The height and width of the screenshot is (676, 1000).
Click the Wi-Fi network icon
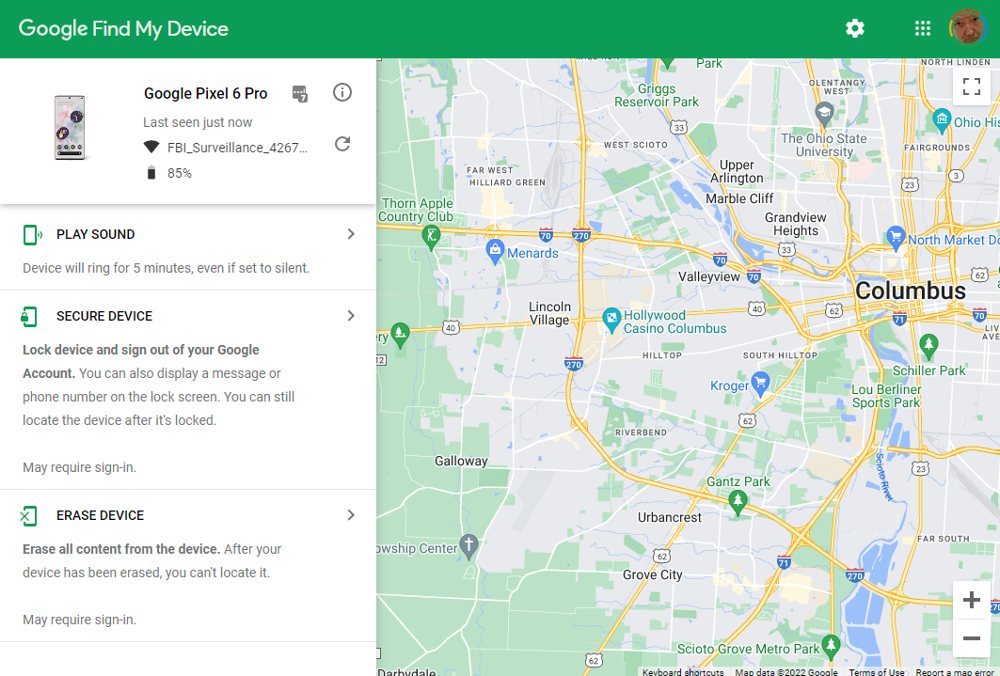[x=151, y=147]
